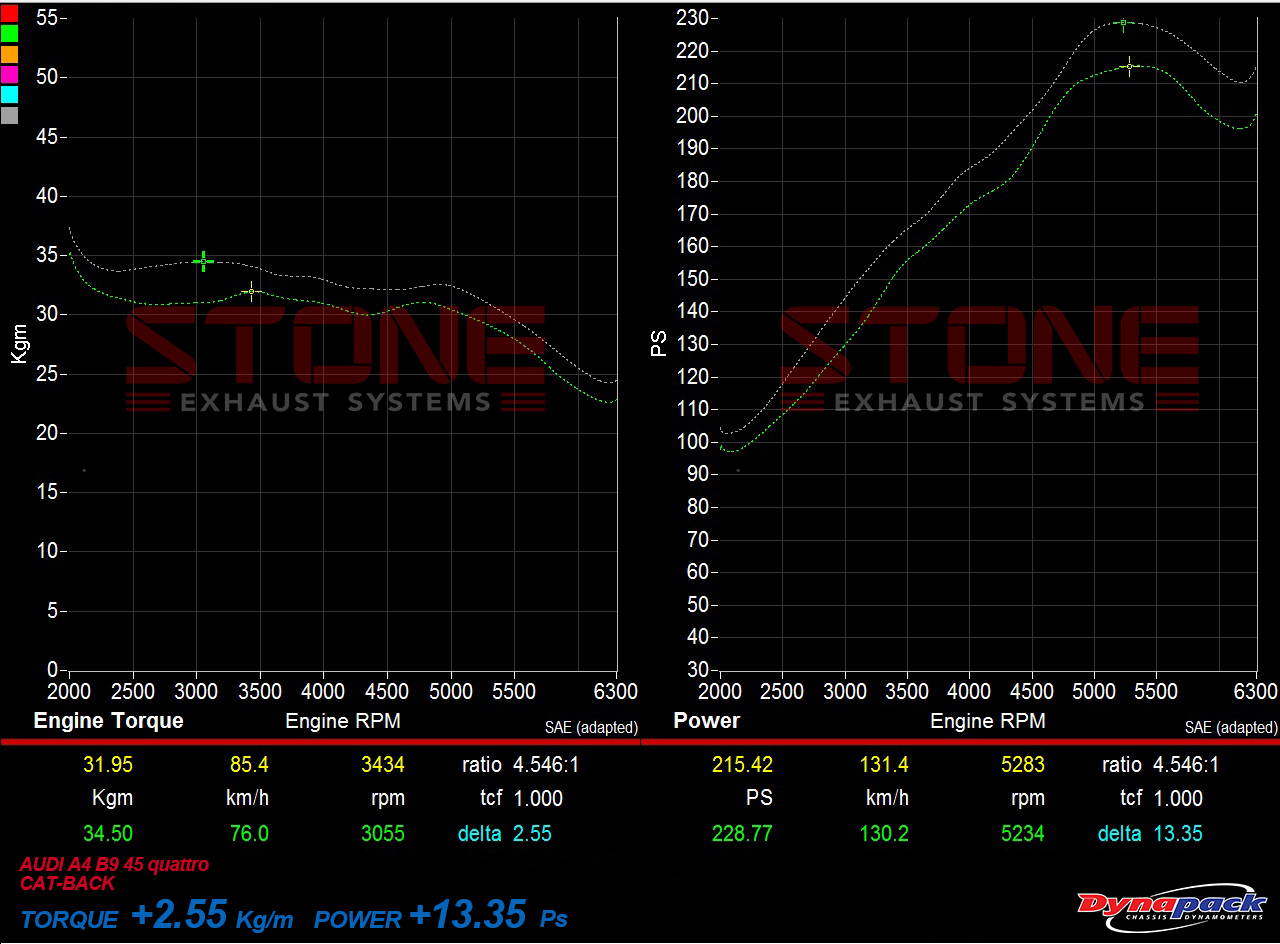Click the yellow 31.95 torque value
Viewport: 1280px width, 944px height.
point(108,765)
